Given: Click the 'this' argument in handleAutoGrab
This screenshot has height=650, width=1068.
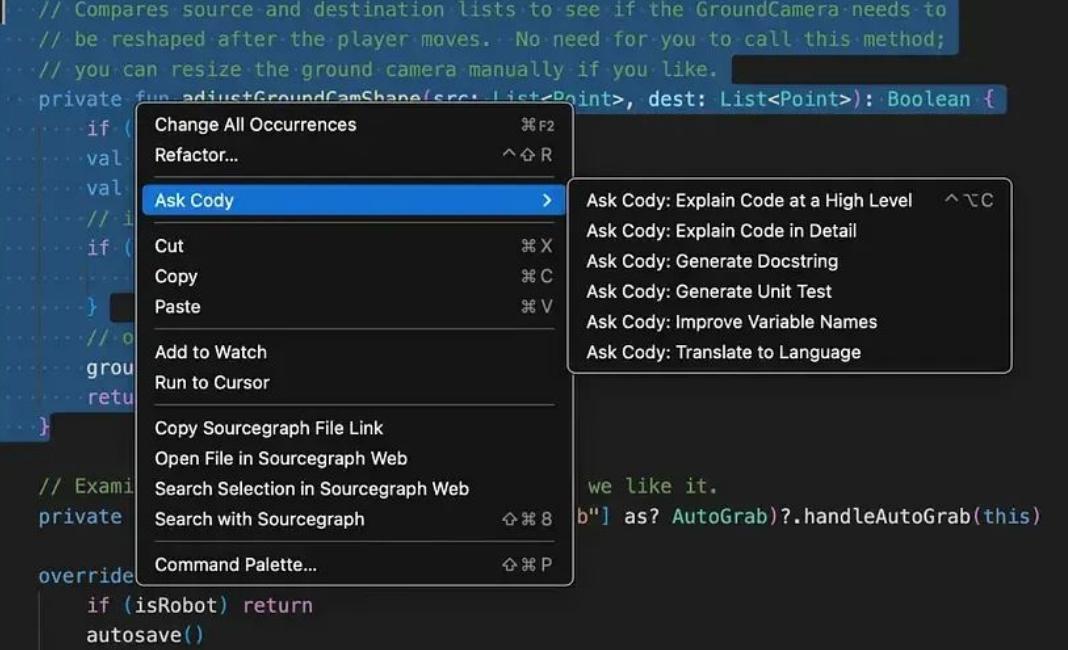Looking at the screenshot, I should [1006, 516].
